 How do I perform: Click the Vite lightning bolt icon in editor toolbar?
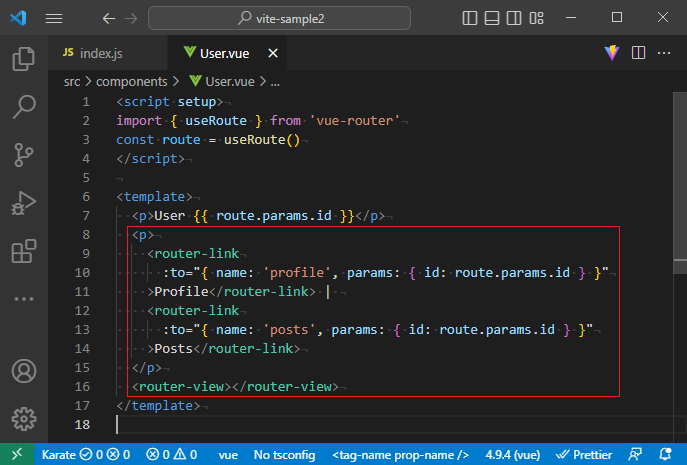click(612, 53)
